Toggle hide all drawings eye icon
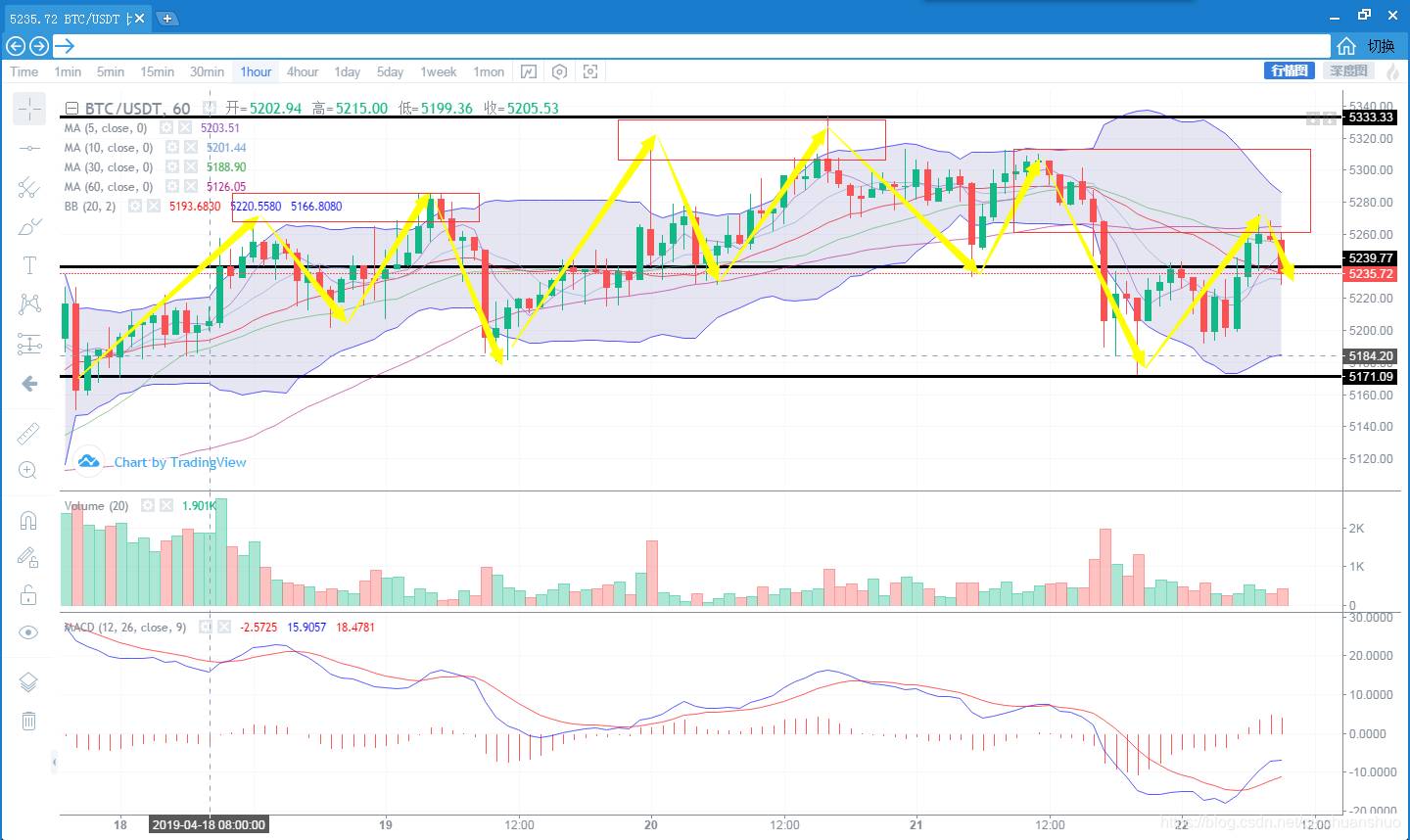Viewport: 1410px width, 840px height. point(29,632)
